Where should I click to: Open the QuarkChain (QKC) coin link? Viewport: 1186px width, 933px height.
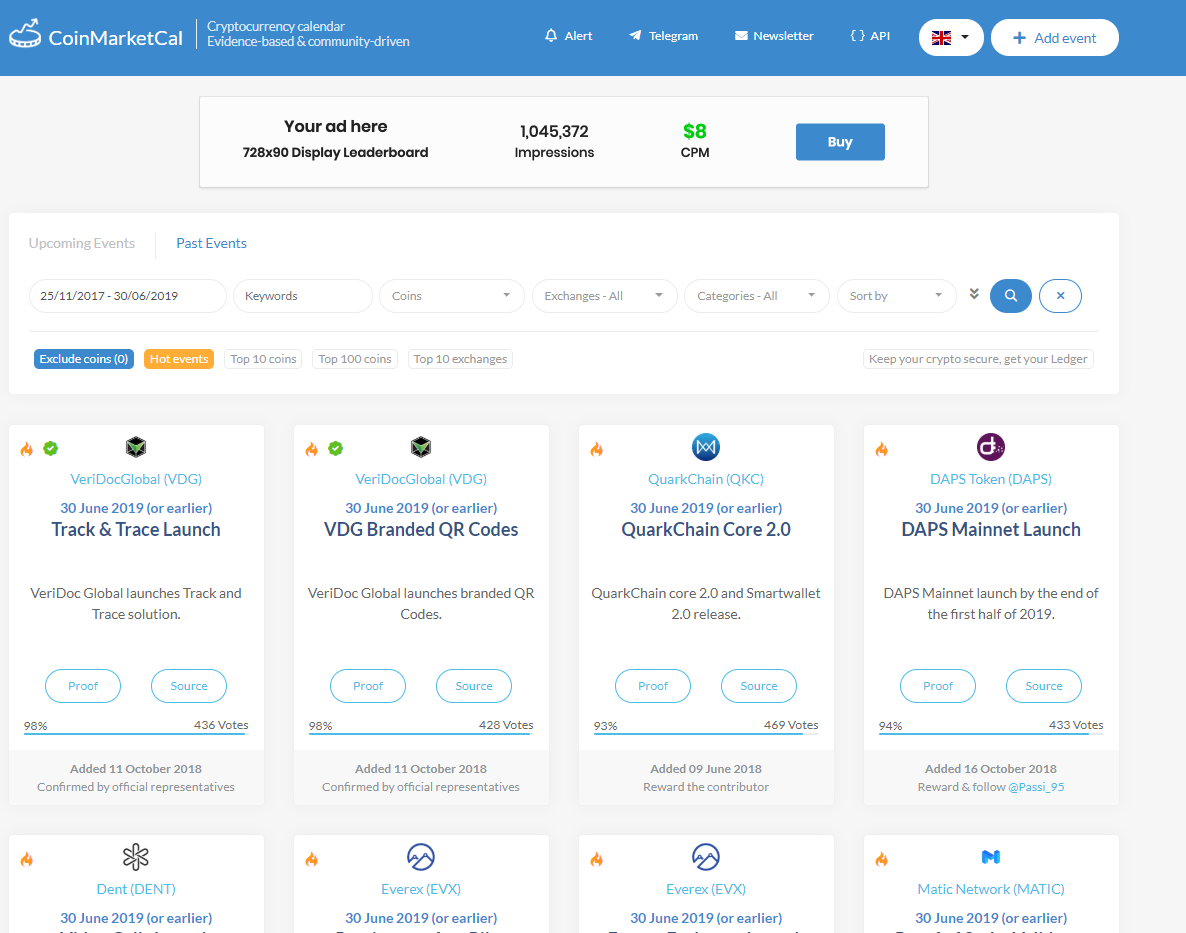click(706, 479)
